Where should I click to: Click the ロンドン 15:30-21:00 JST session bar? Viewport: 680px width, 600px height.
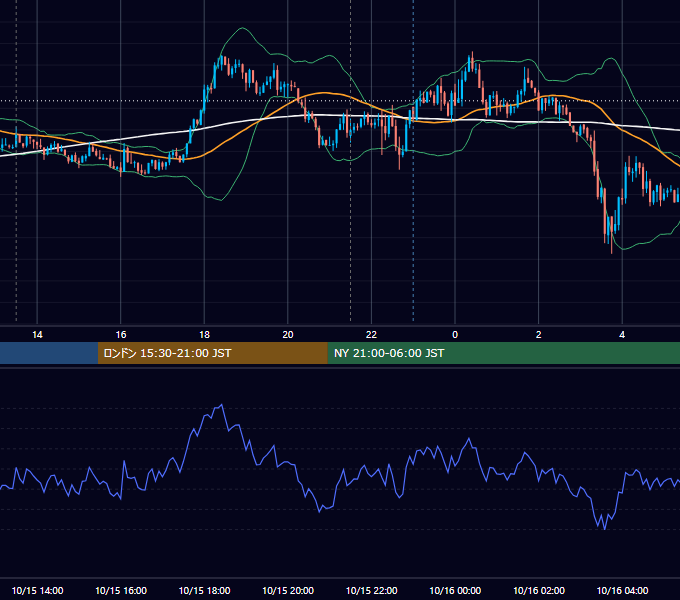tap(212, 353)
